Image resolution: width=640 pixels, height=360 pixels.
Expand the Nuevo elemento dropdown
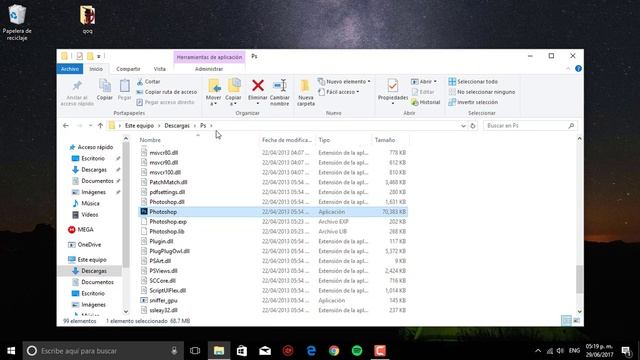pyautogui.click(x=369, y=82)
